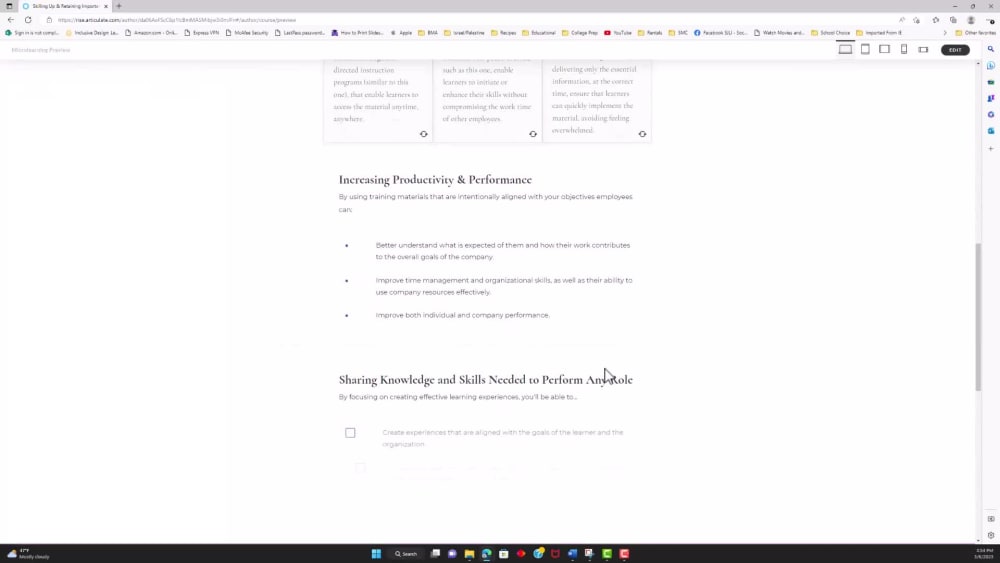Open the 'Amazon.com' bookmark
1000x563 pixels.
tap(151, 33)
